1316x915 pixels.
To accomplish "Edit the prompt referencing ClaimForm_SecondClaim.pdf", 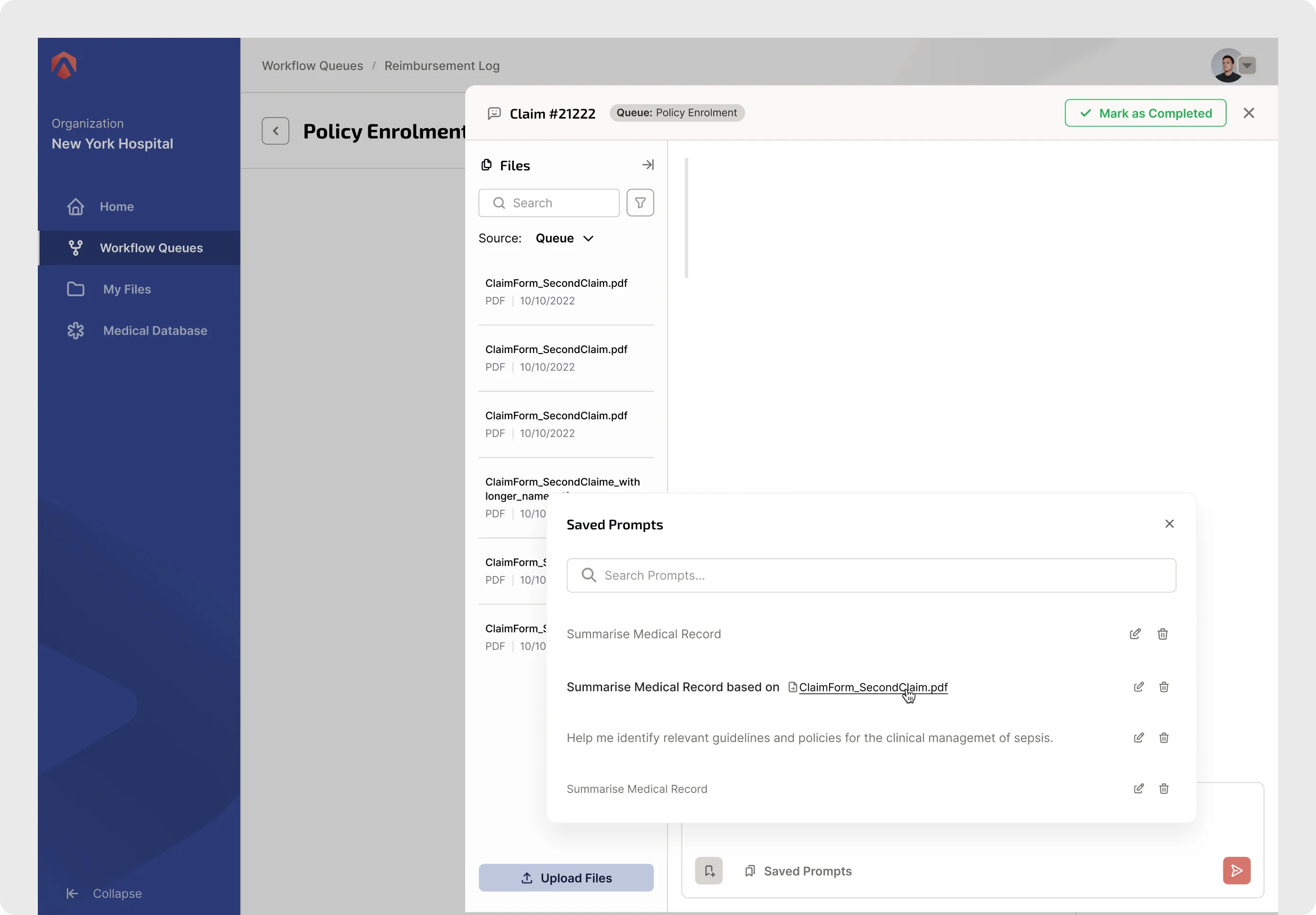I will click(1138, 686).
